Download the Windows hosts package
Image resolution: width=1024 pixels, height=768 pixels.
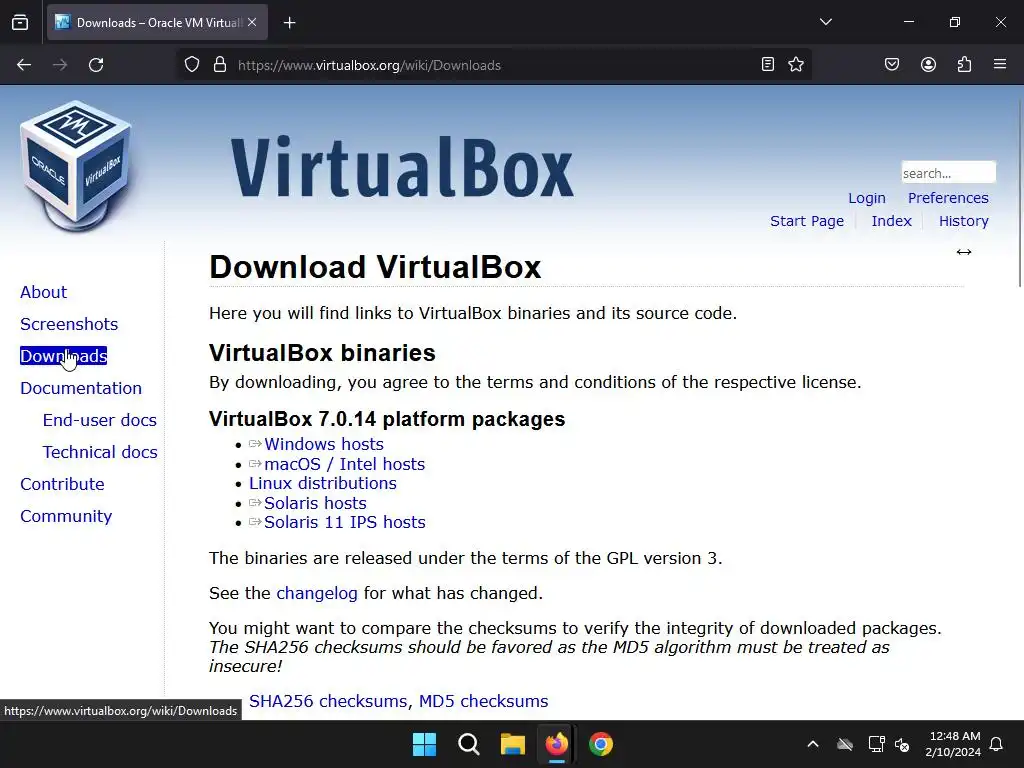(323, 444)
